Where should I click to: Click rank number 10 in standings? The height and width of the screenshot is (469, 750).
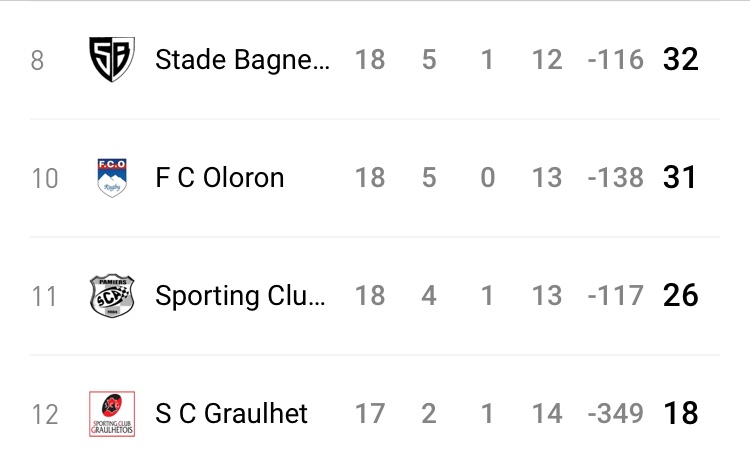click(x=45, y=179)
